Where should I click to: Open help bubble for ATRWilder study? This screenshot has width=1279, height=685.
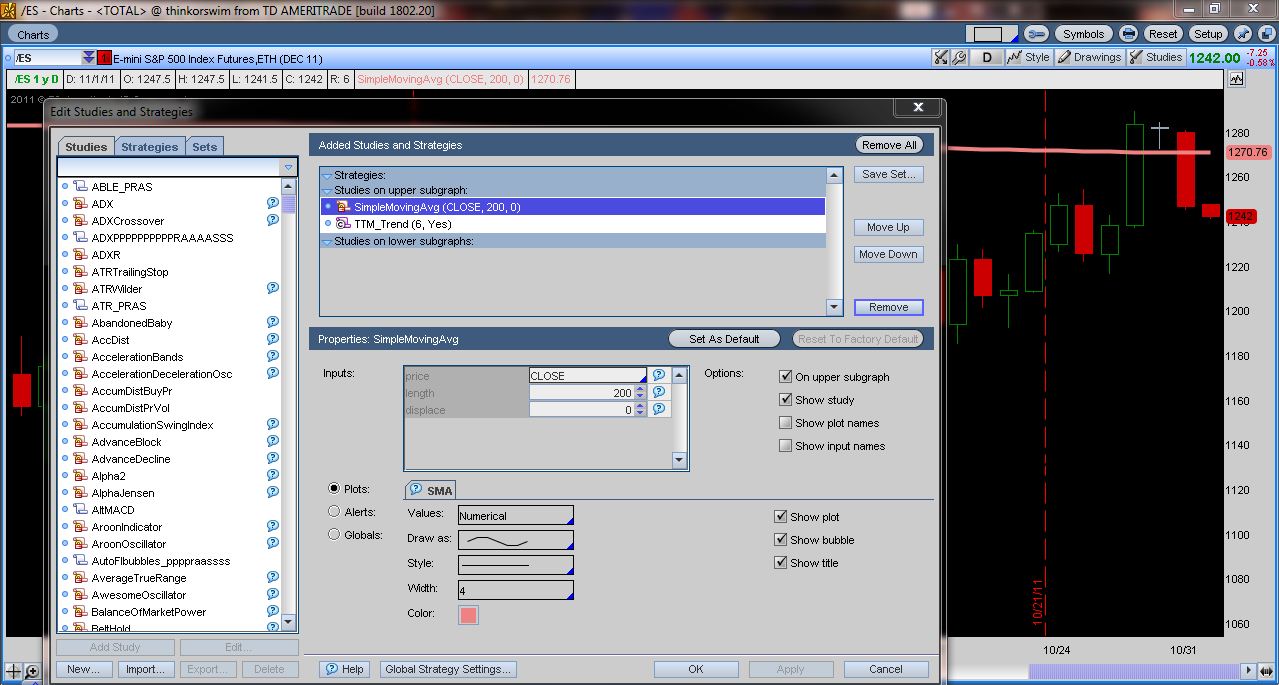tap(272, 288)
